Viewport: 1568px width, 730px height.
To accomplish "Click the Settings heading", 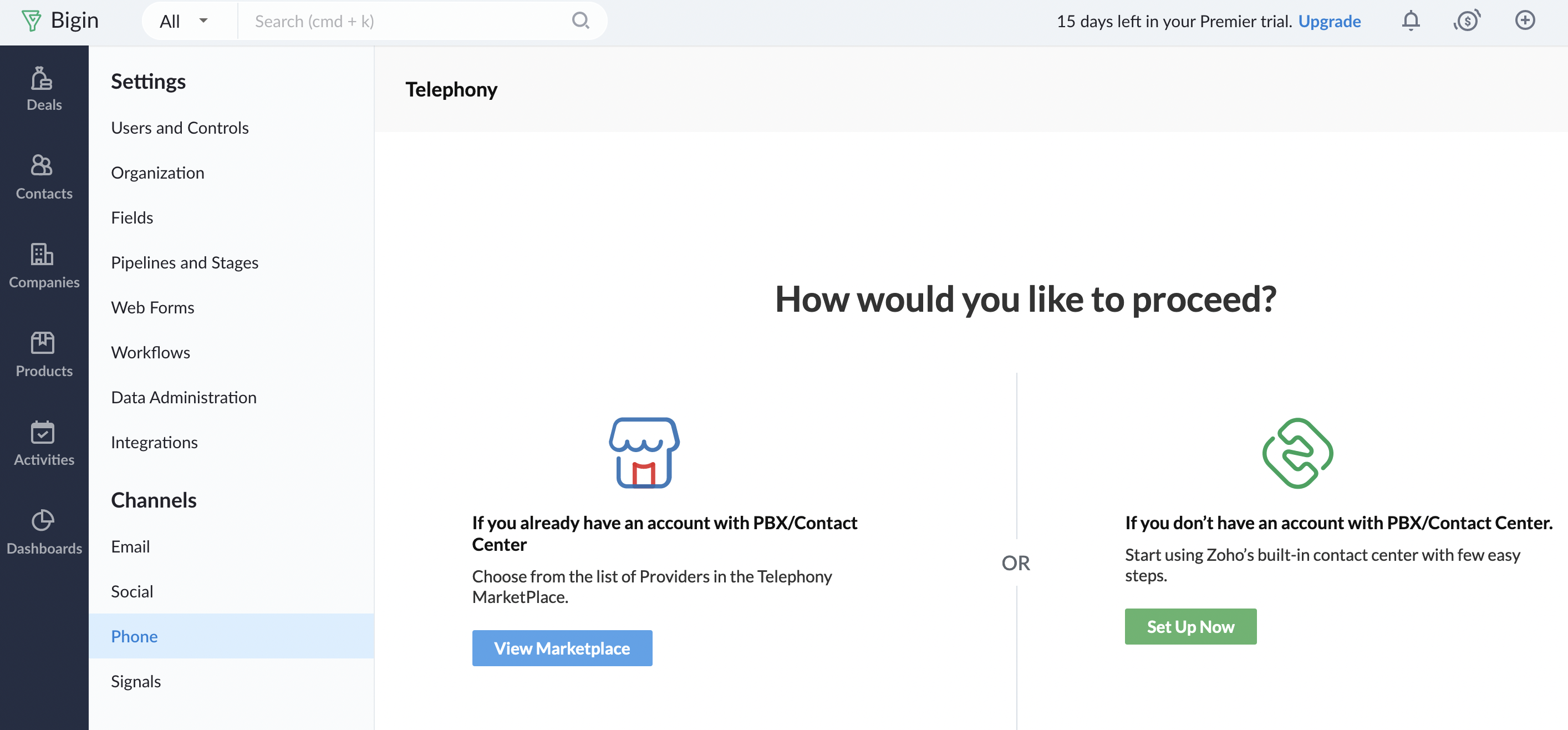I will coord(148,81).
